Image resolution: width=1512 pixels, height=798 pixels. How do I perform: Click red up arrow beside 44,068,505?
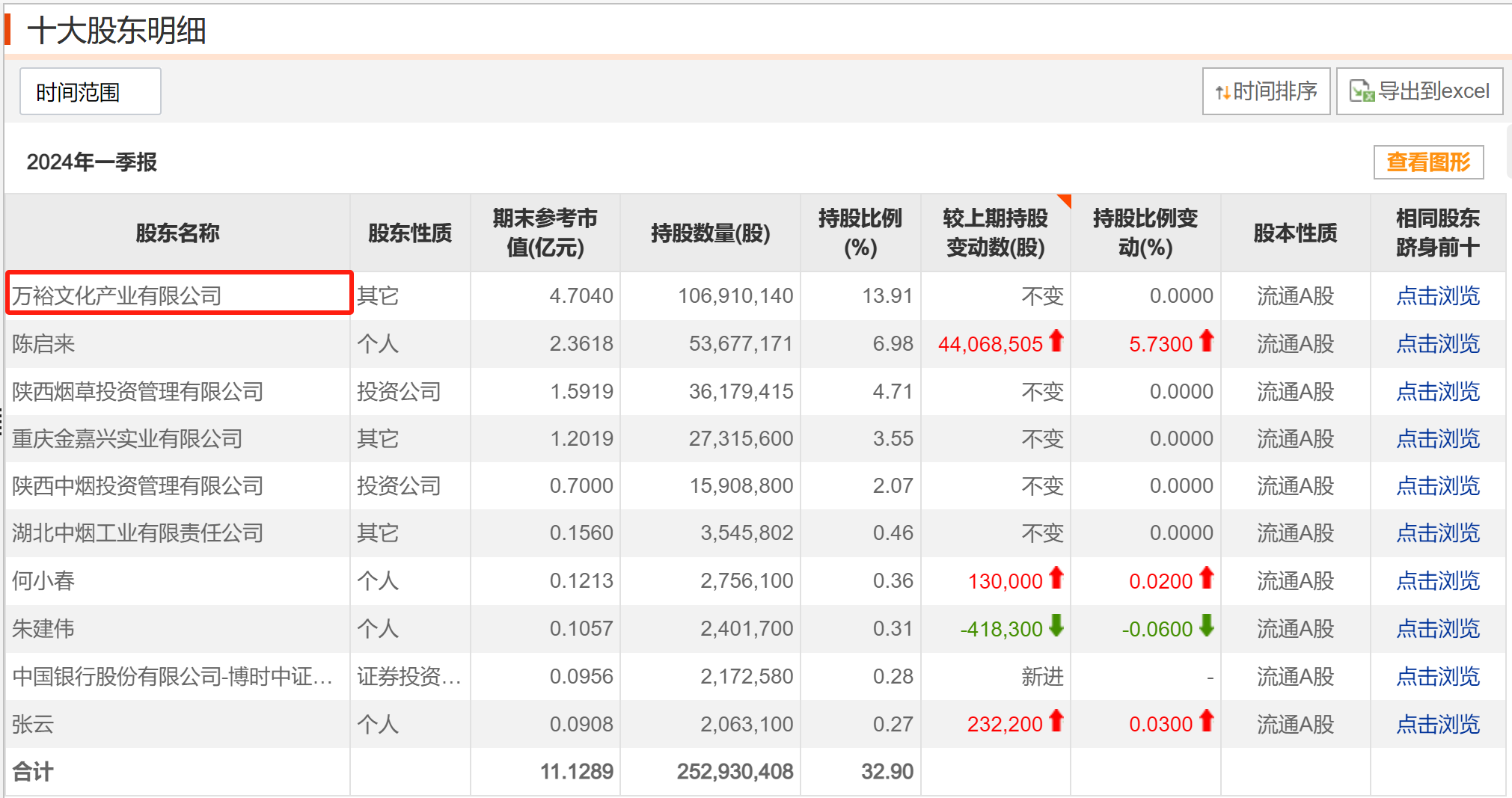(1056, 341)
